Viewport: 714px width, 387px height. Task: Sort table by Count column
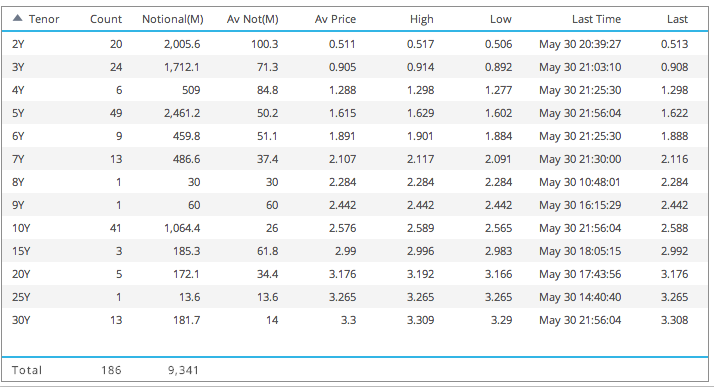(x=106, y=19)
